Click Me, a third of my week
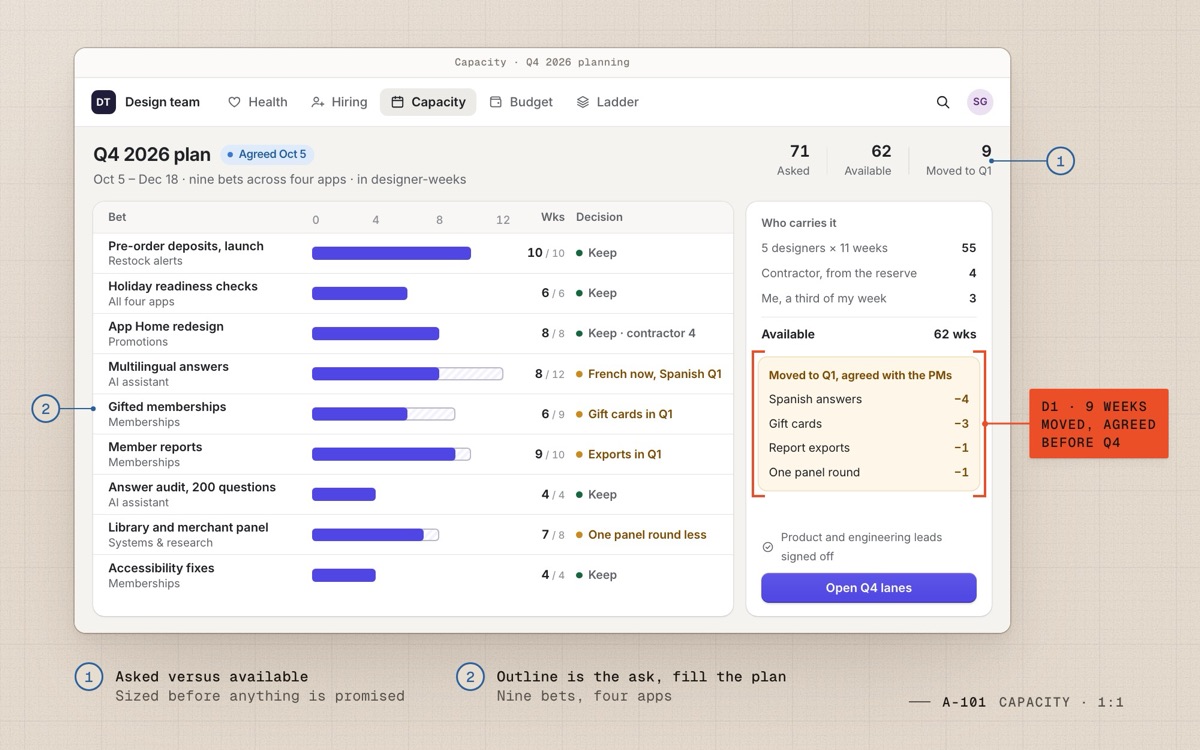The width and height of the screenshot is (1200, 750). point(869,298)
